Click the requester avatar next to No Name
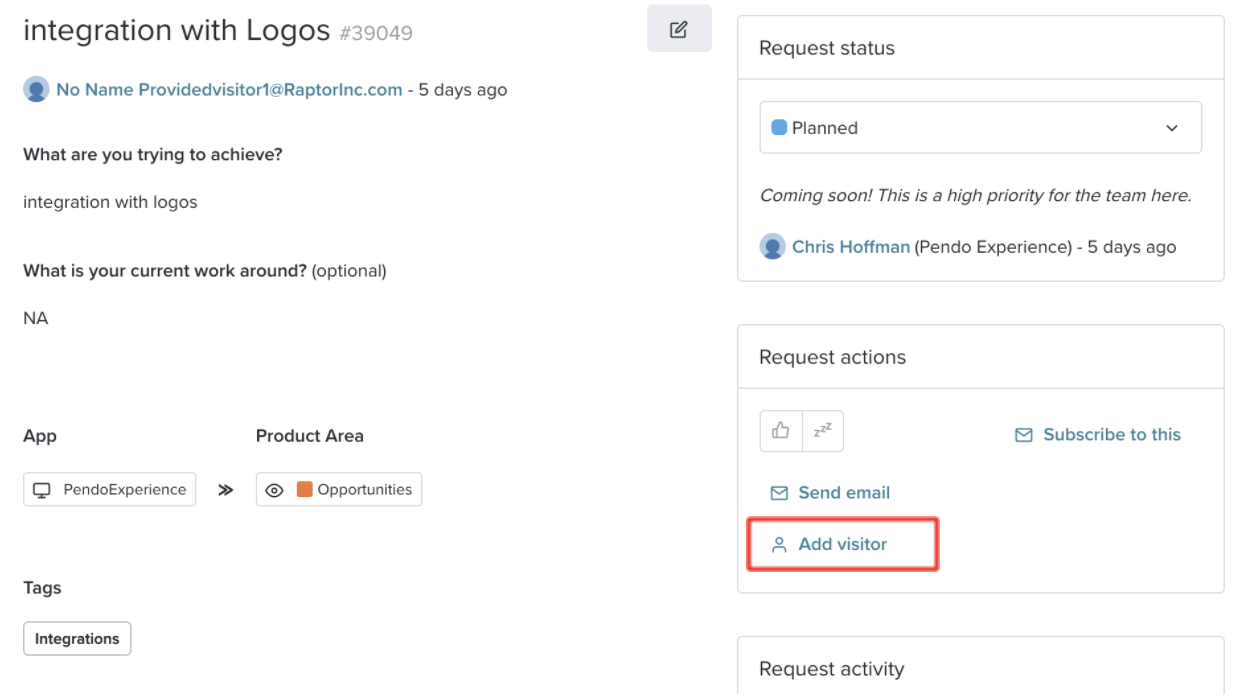1242x698 pixels. tap(37, 90)
